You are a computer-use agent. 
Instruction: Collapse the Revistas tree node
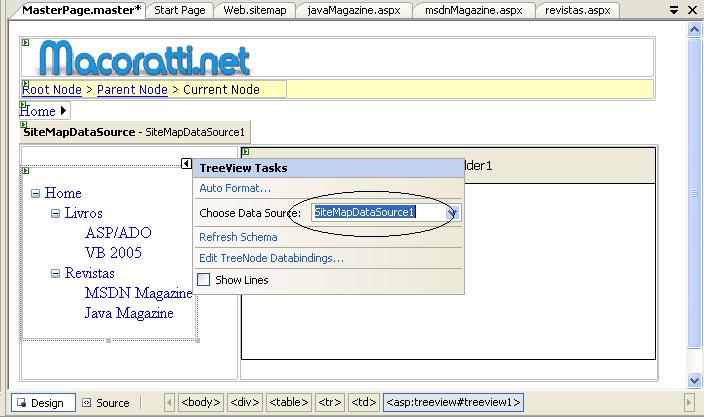[x=55, y=273]
